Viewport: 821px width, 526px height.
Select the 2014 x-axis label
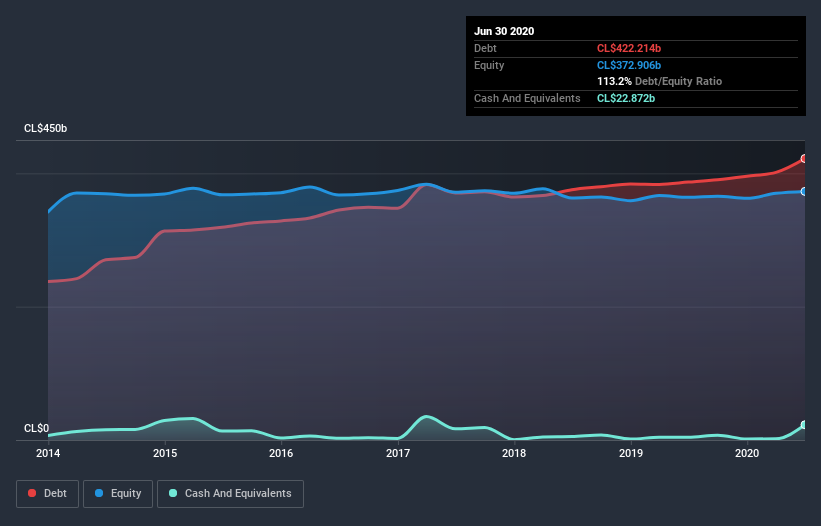point(48,453)
